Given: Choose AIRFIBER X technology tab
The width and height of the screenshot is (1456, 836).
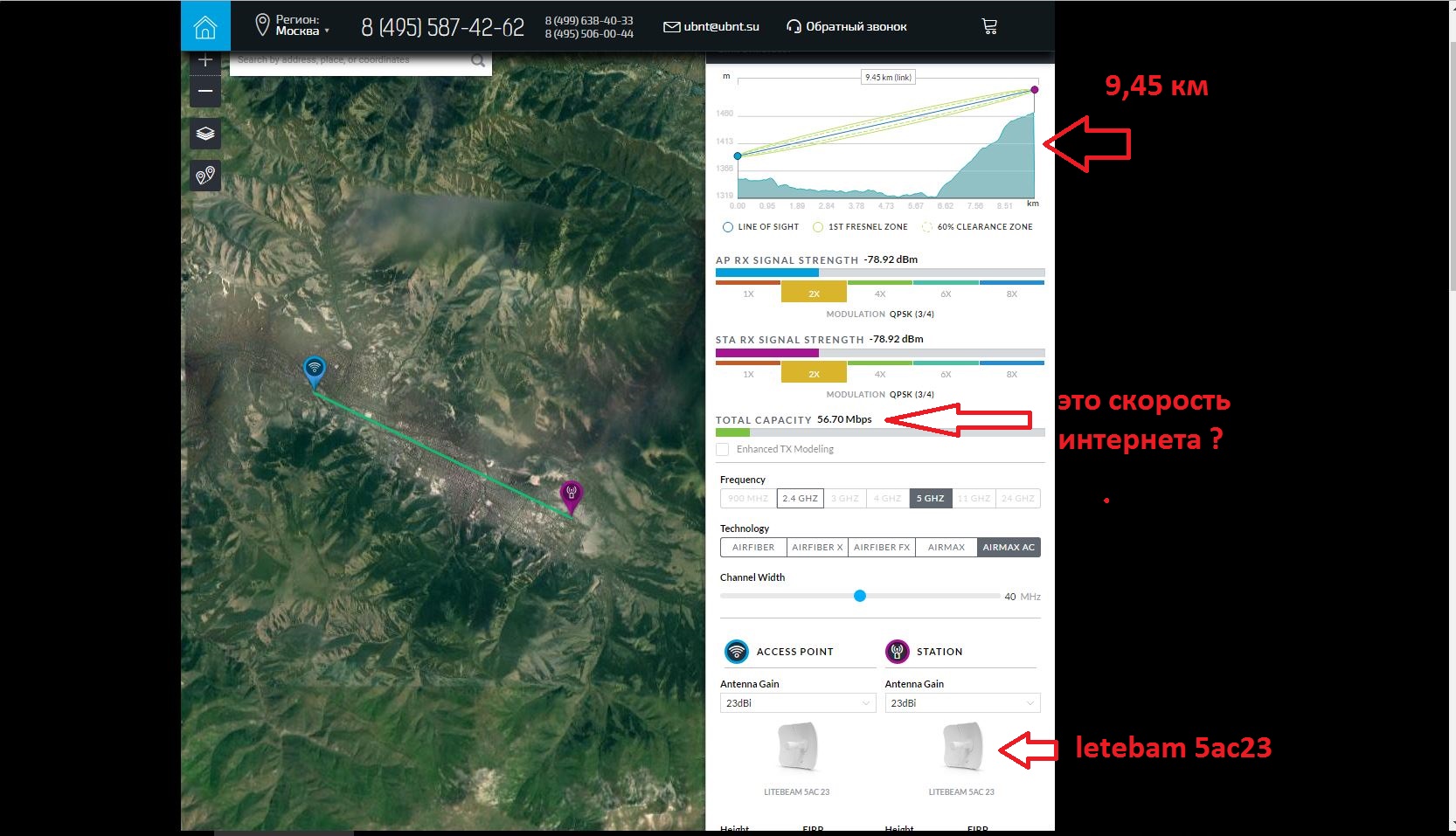Looking at the screenshot, I should pyautogui.click(x=817, y=548).
